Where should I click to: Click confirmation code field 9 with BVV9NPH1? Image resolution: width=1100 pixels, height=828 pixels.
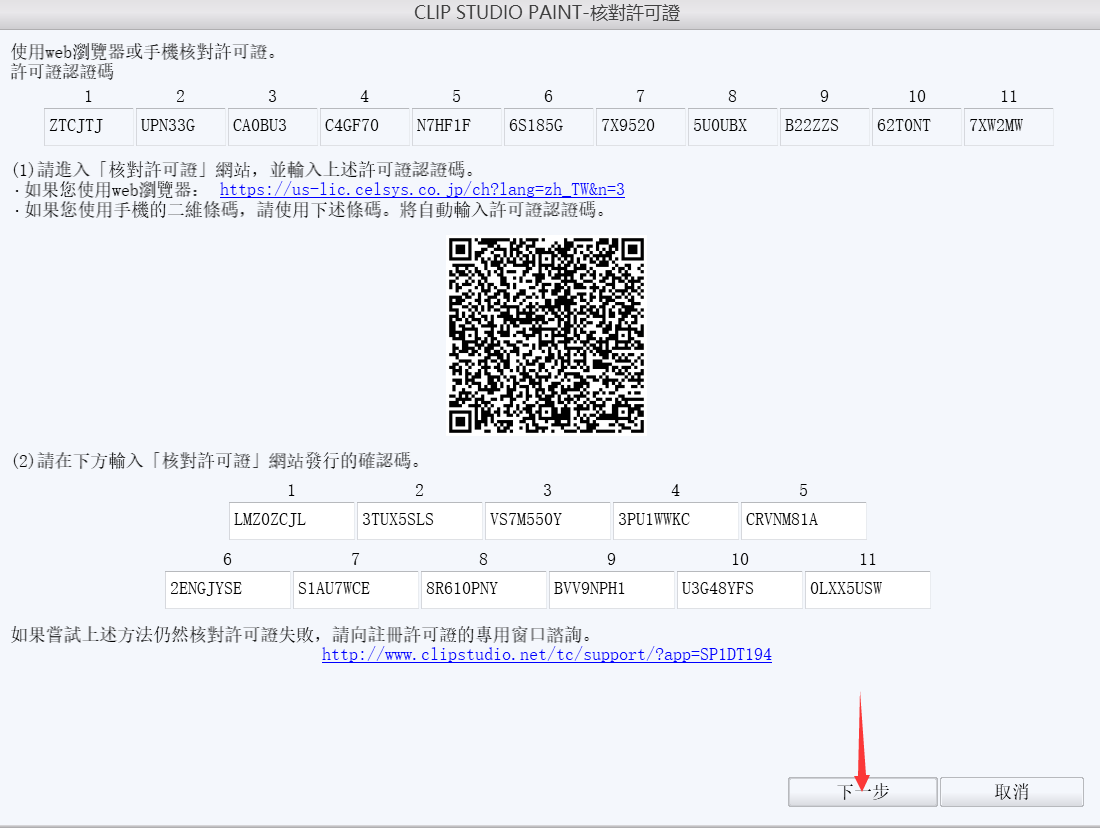612,589
